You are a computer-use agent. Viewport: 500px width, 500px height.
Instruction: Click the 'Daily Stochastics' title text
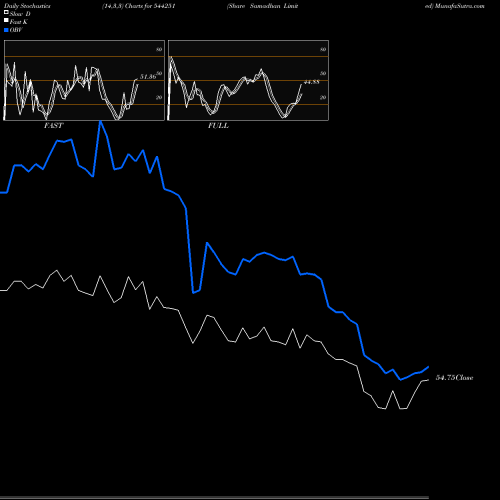[27, 6]
